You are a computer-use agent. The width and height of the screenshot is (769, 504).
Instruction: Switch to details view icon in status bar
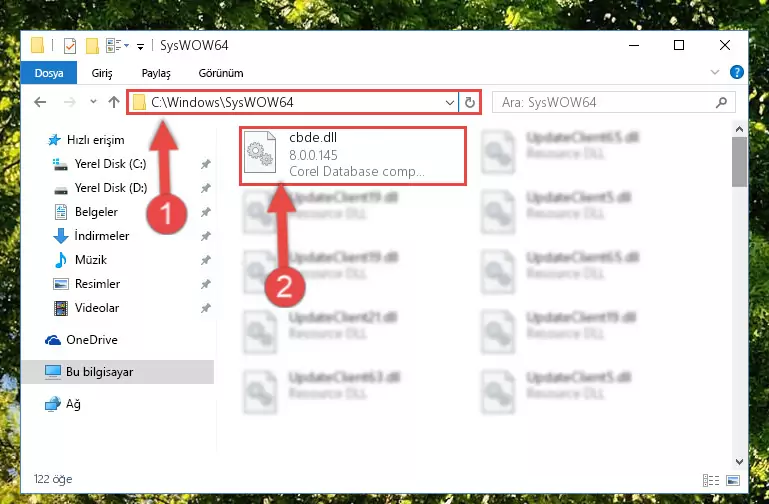click(711, 480)
